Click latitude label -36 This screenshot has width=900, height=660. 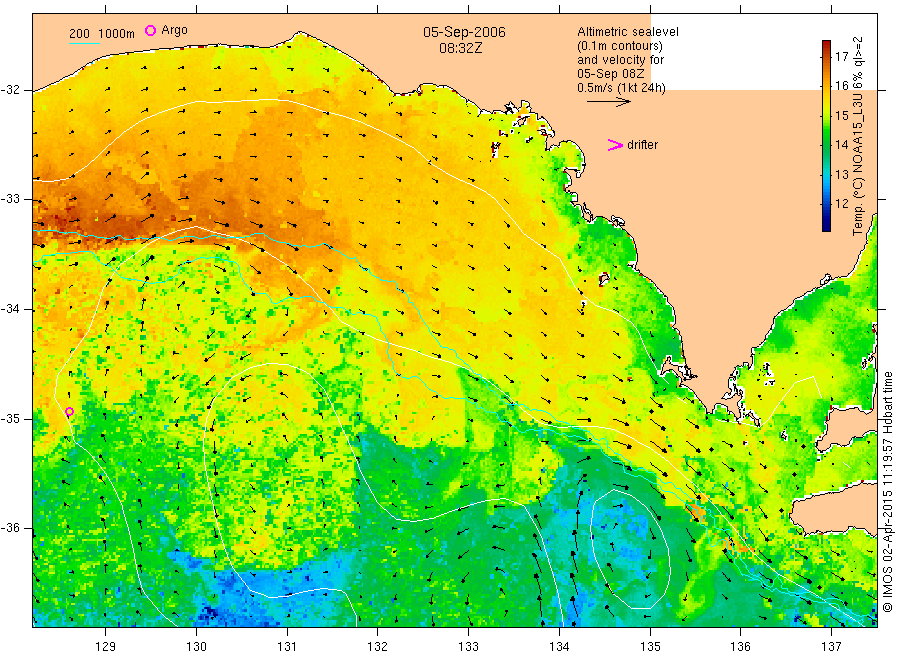tap(10, 528)
